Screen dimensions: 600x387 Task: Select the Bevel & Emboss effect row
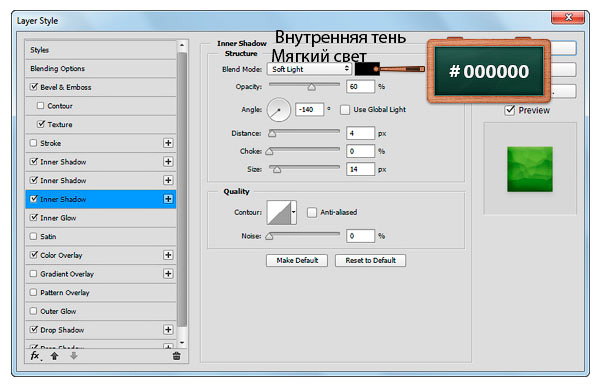coord(101,87)
